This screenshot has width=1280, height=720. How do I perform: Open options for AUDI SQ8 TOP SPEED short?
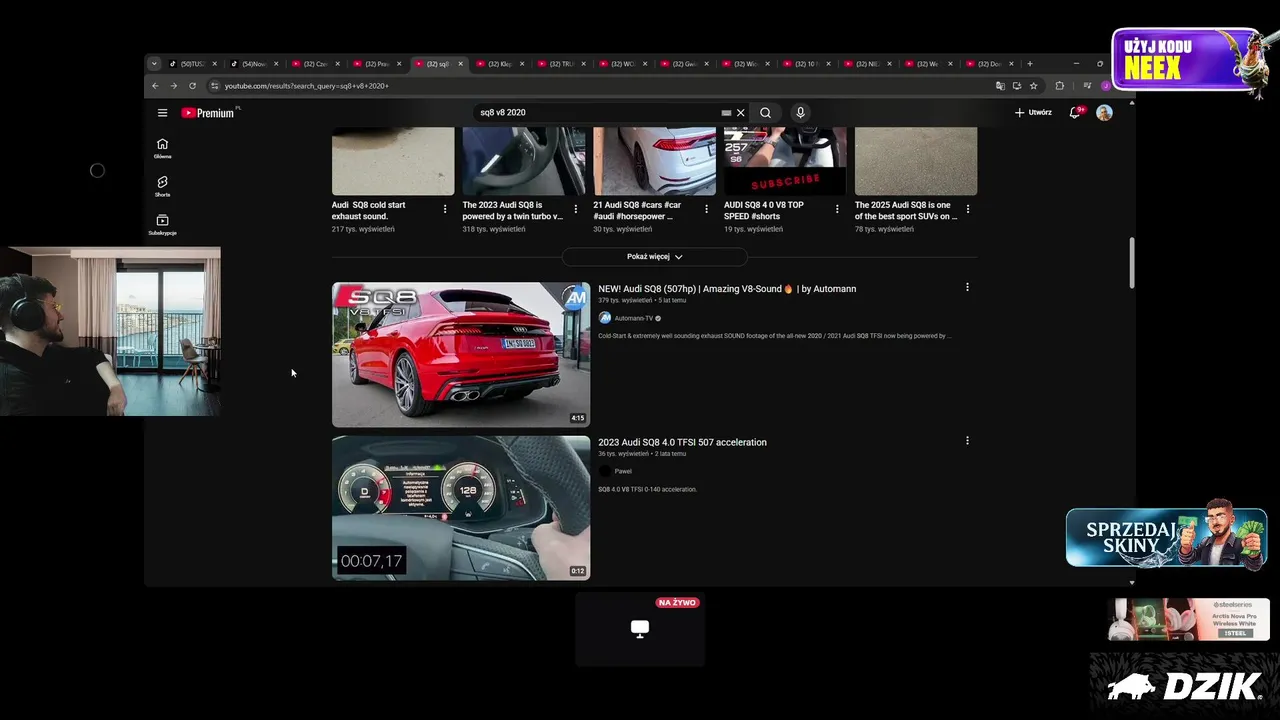click(837, 209)
